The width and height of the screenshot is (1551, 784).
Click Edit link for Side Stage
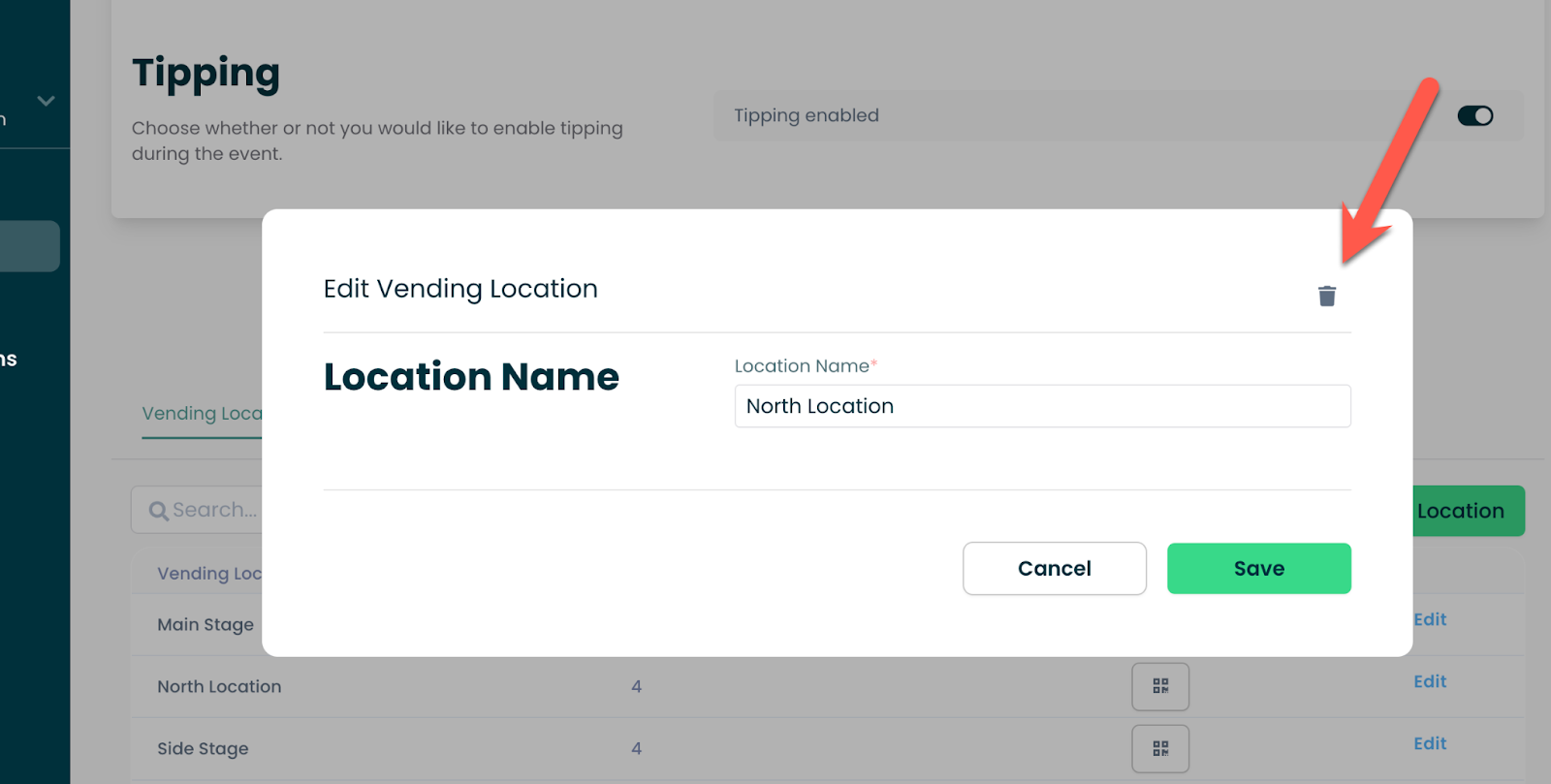[1429, 743]
